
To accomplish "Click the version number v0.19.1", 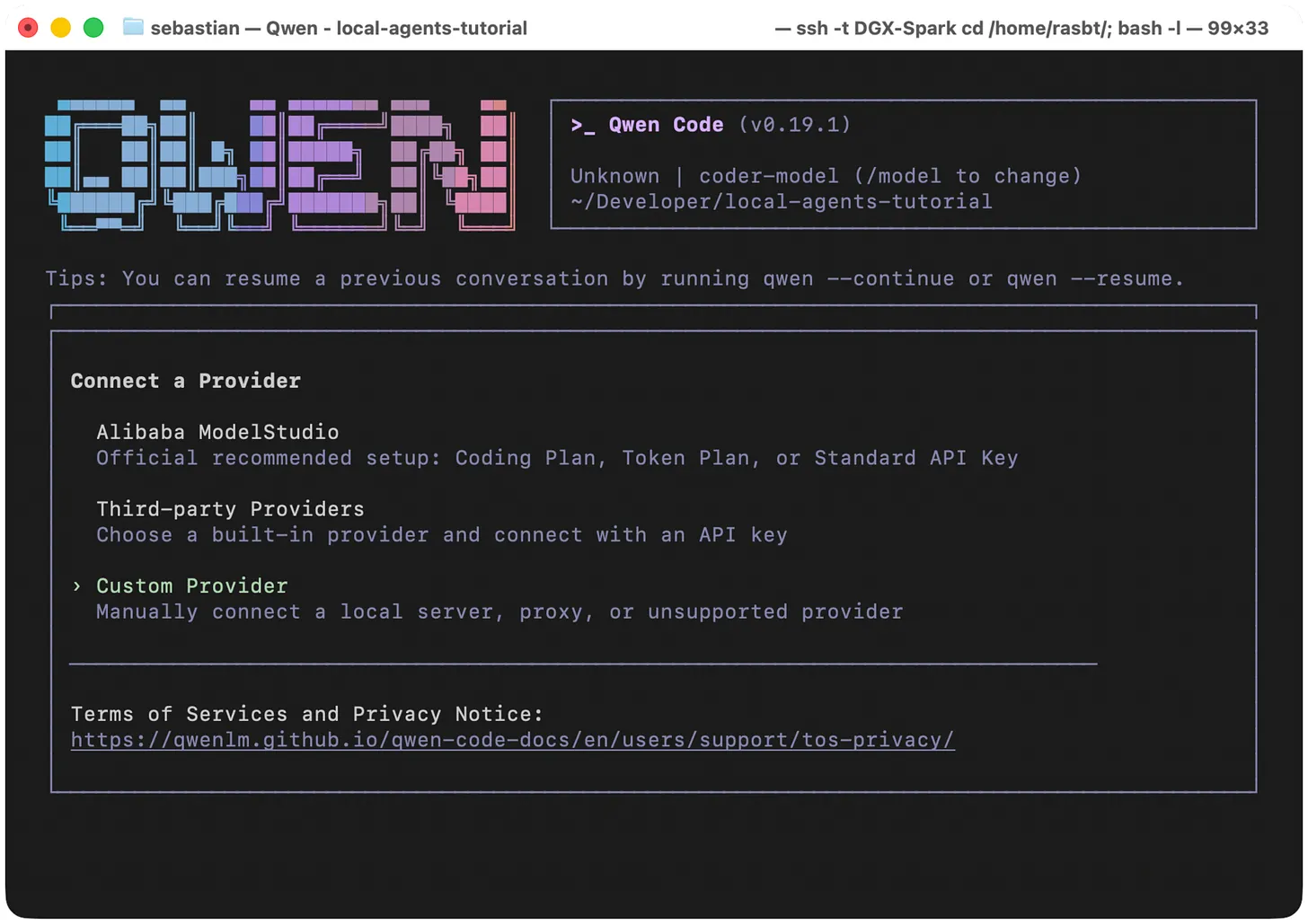I will (x=794, y=125).
